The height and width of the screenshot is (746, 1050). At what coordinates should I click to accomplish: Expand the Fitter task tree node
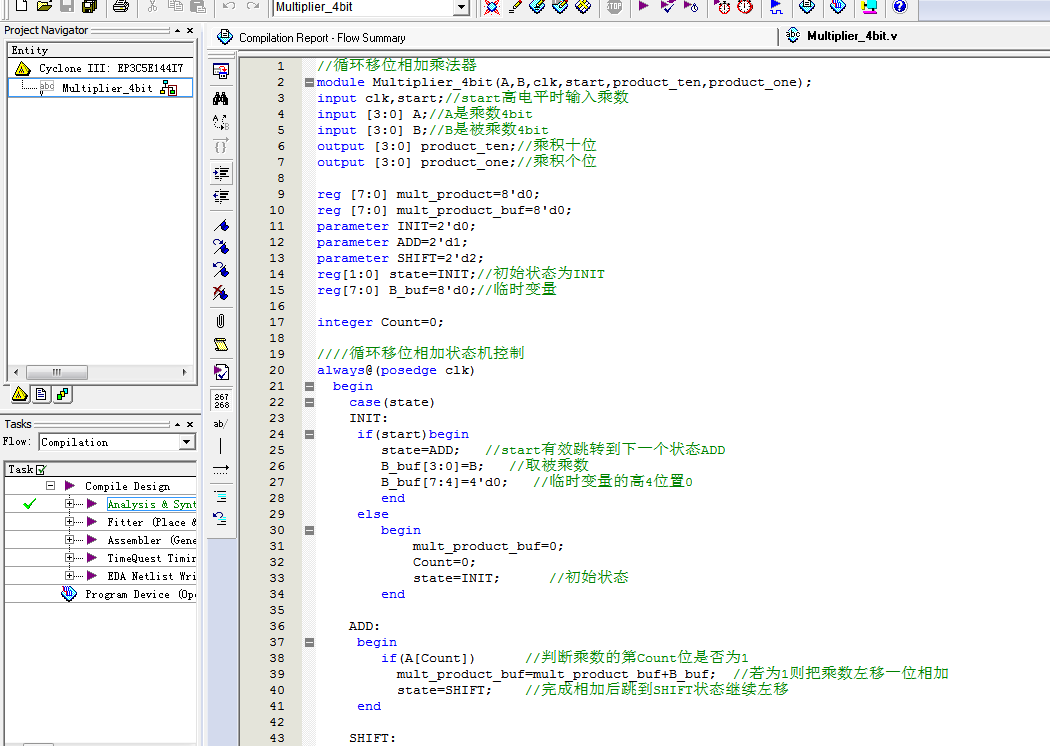[70, 522]
